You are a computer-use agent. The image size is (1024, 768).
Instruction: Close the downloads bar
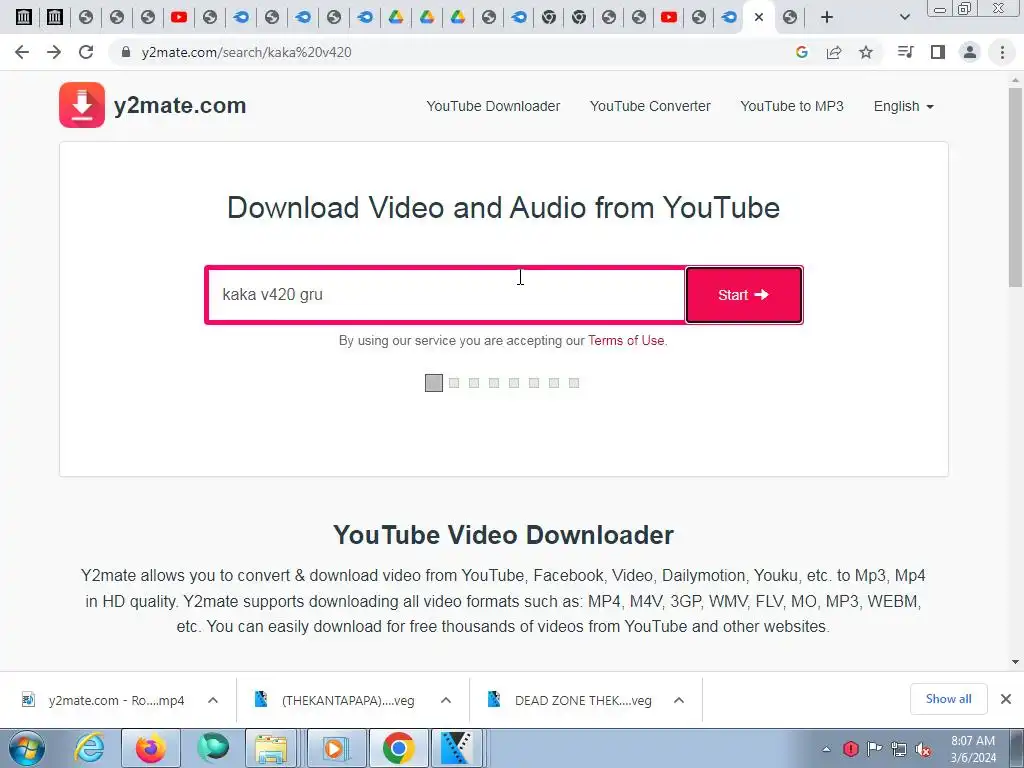click(1006, 699)
